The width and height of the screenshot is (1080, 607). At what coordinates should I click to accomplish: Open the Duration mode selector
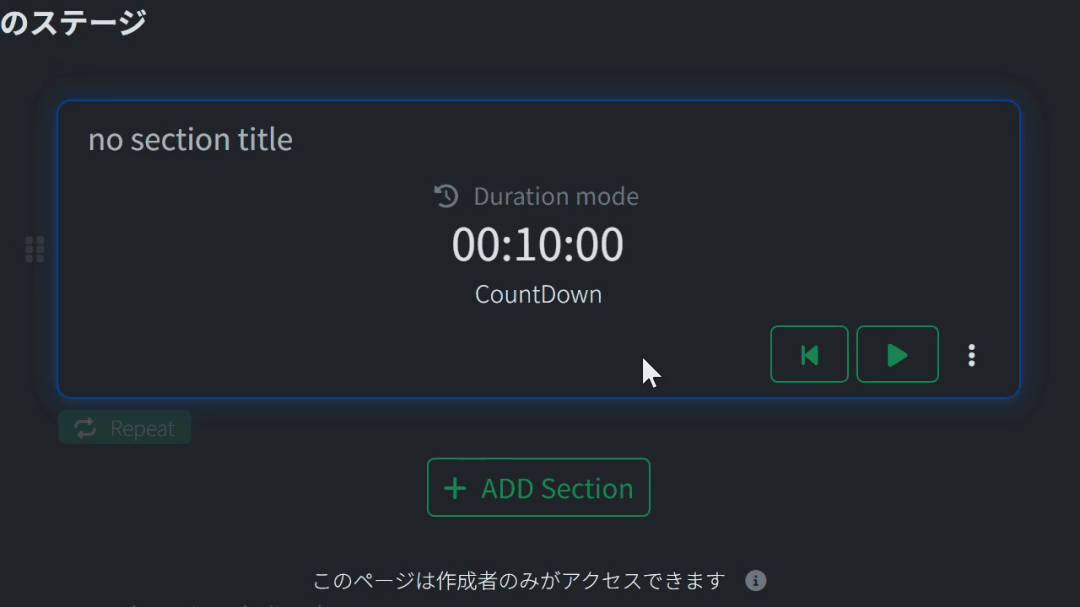(555, 196)
